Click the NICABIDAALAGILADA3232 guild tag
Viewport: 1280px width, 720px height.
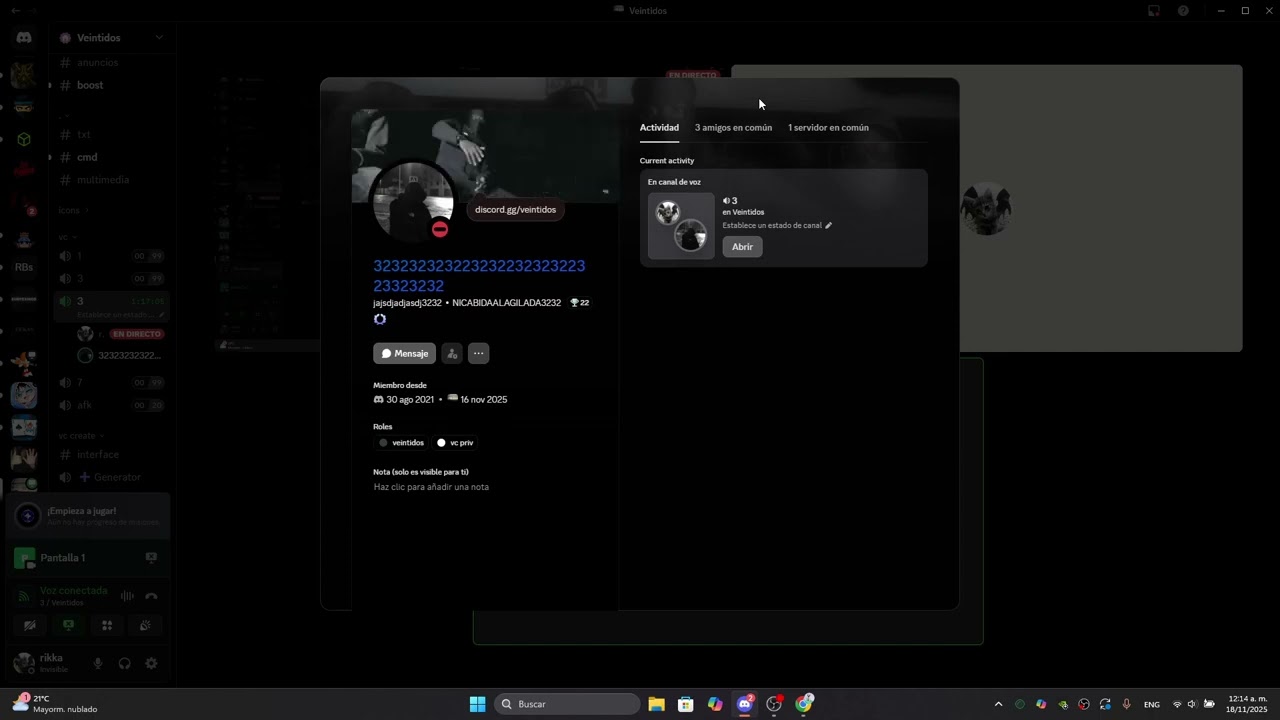pos(506,303)
